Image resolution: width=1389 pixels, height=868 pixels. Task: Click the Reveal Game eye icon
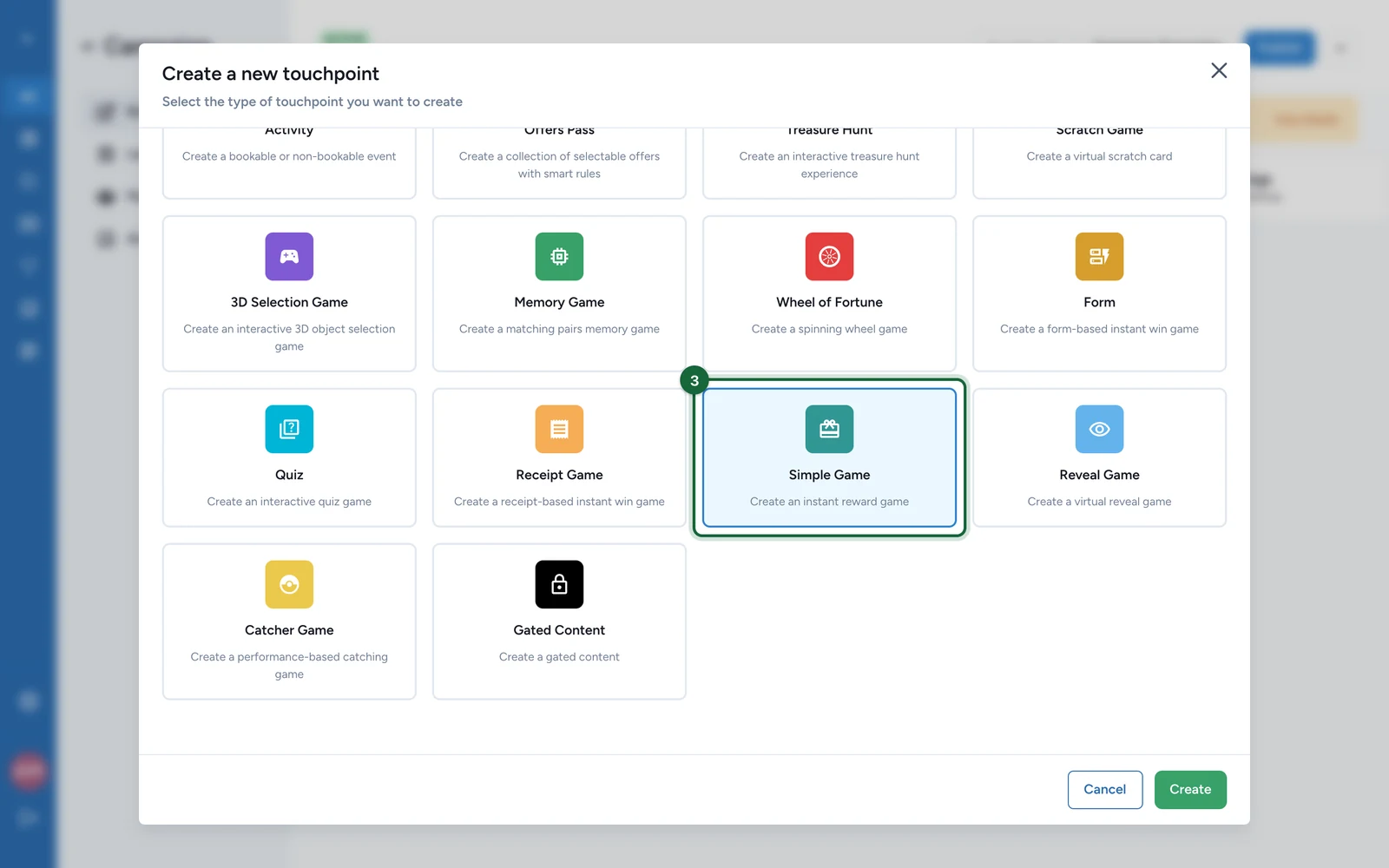tap(1099, 429)
